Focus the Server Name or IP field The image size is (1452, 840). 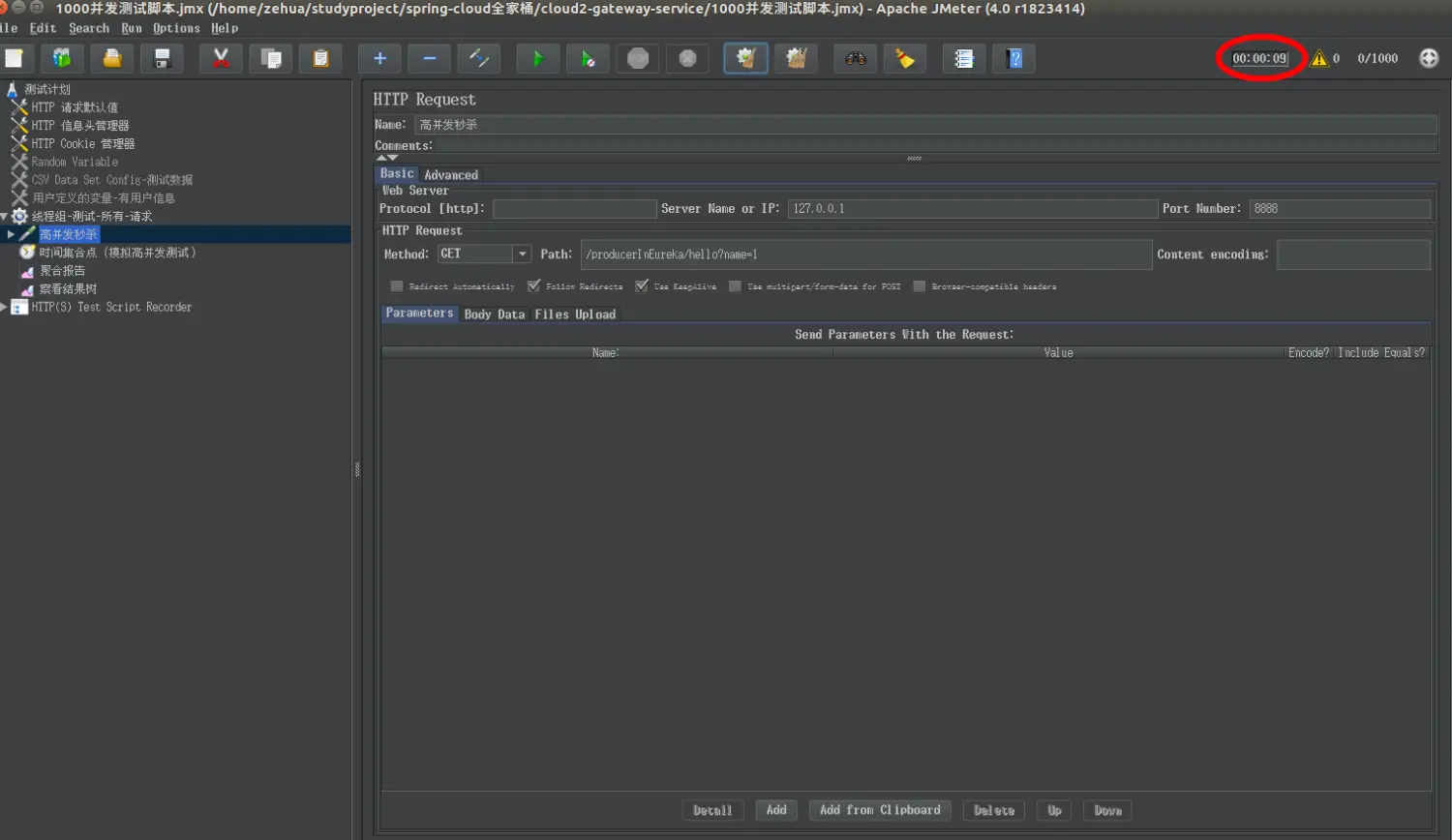972,209
